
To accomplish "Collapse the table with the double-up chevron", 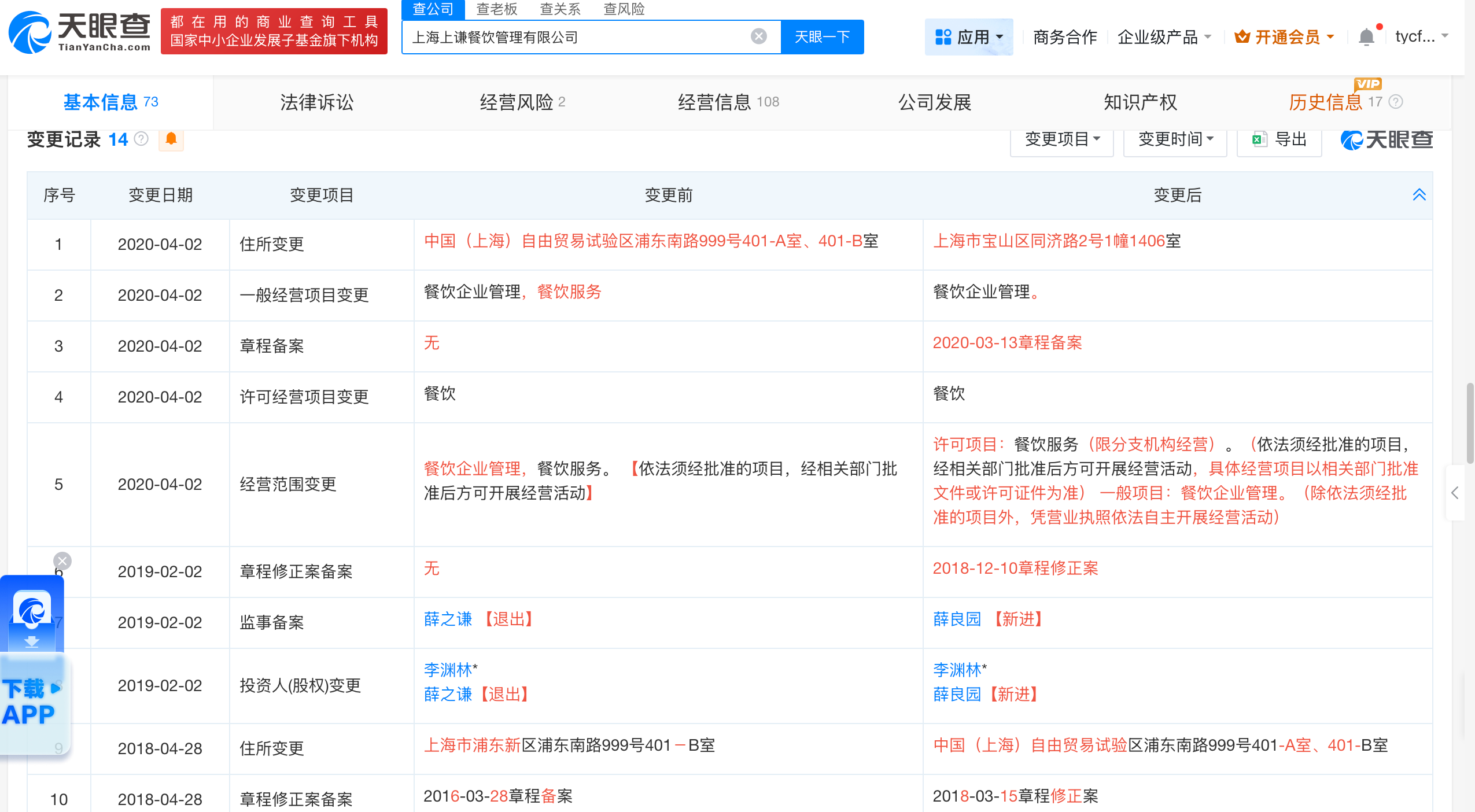I will tap(1420, 195).
